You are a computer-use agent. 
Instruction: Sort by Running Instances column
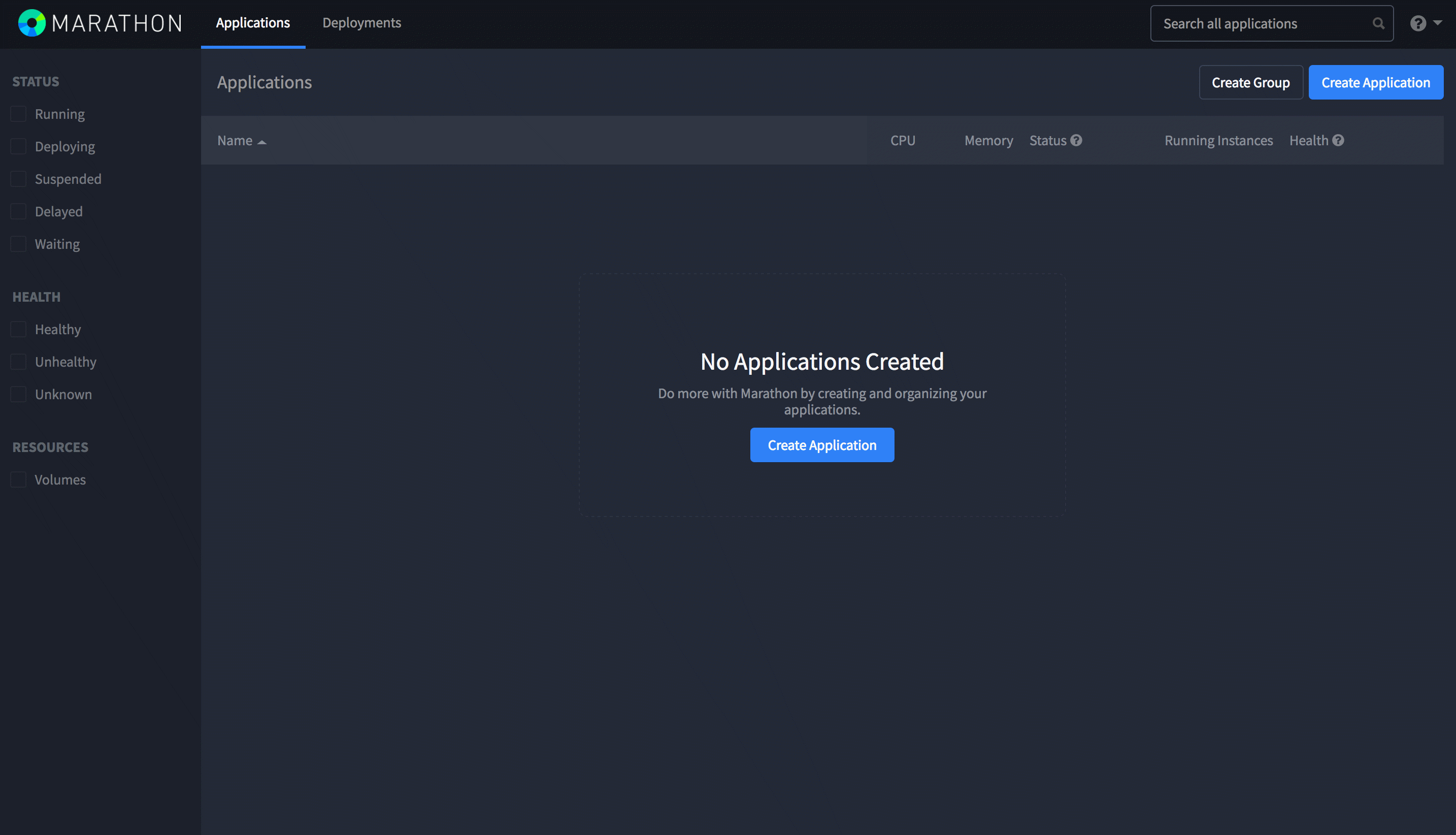click(1219, 141)
